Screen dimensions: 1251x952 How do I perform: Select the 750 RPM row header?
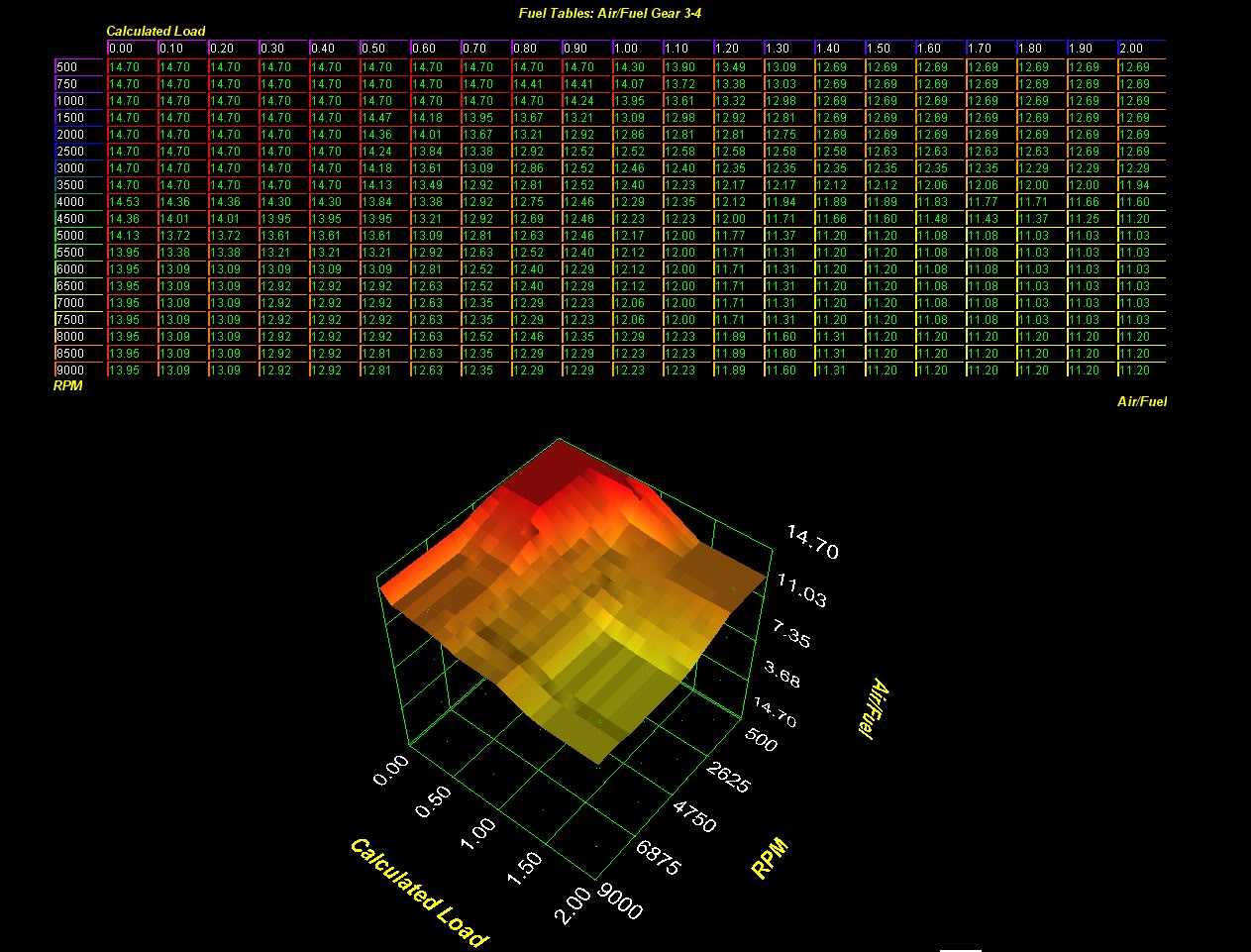pos(78,84)
